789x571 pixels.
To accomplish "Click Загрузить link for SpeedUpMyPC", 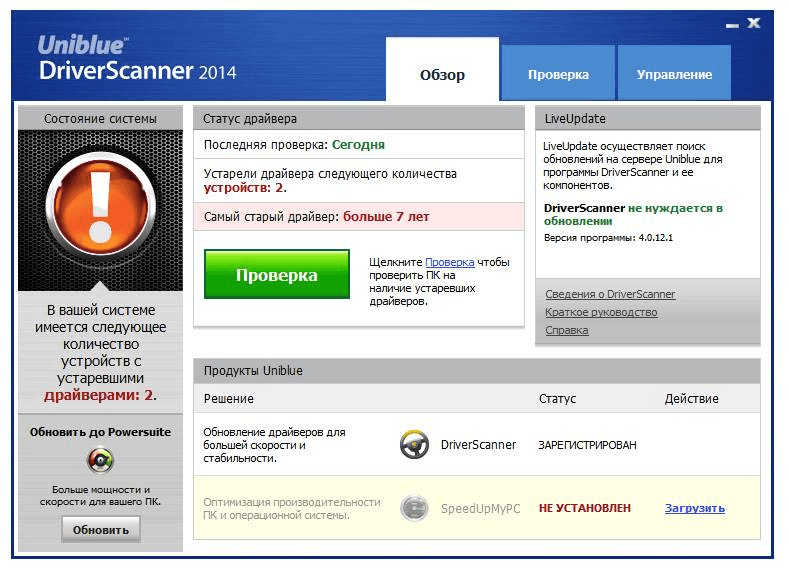I will click(695, 508).
